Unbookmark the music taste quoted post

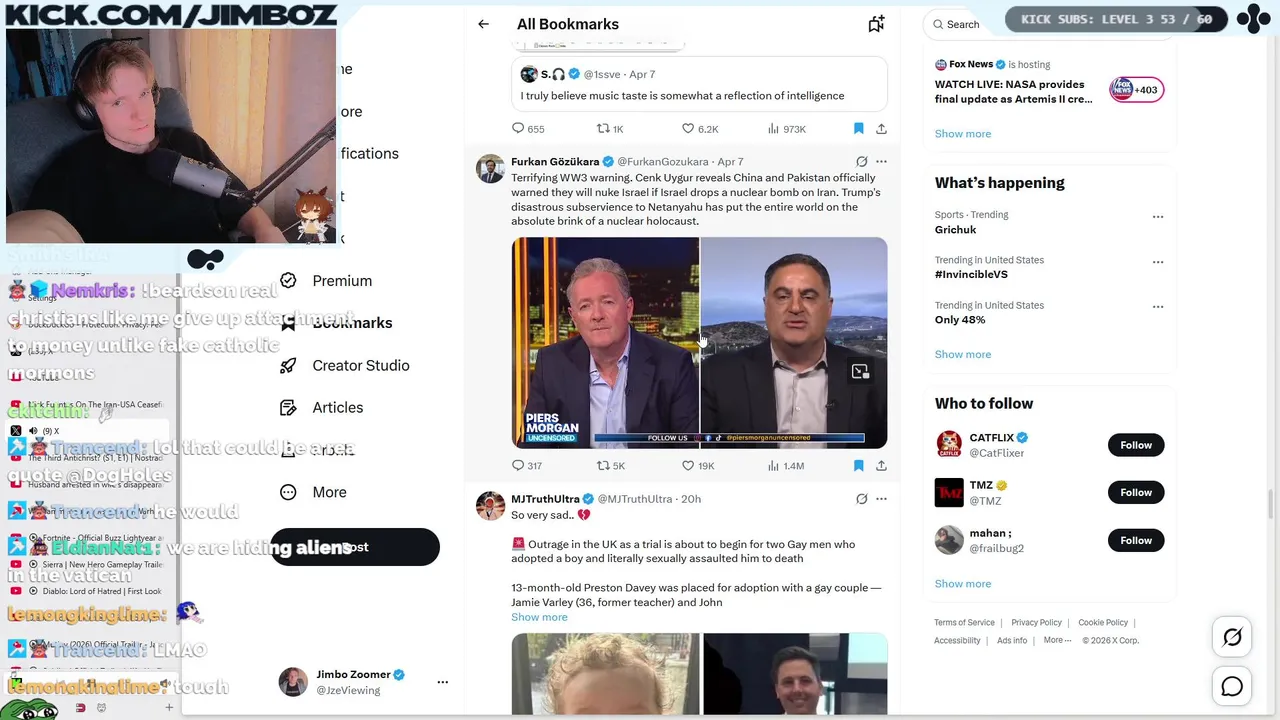click(x=858, y=128)
